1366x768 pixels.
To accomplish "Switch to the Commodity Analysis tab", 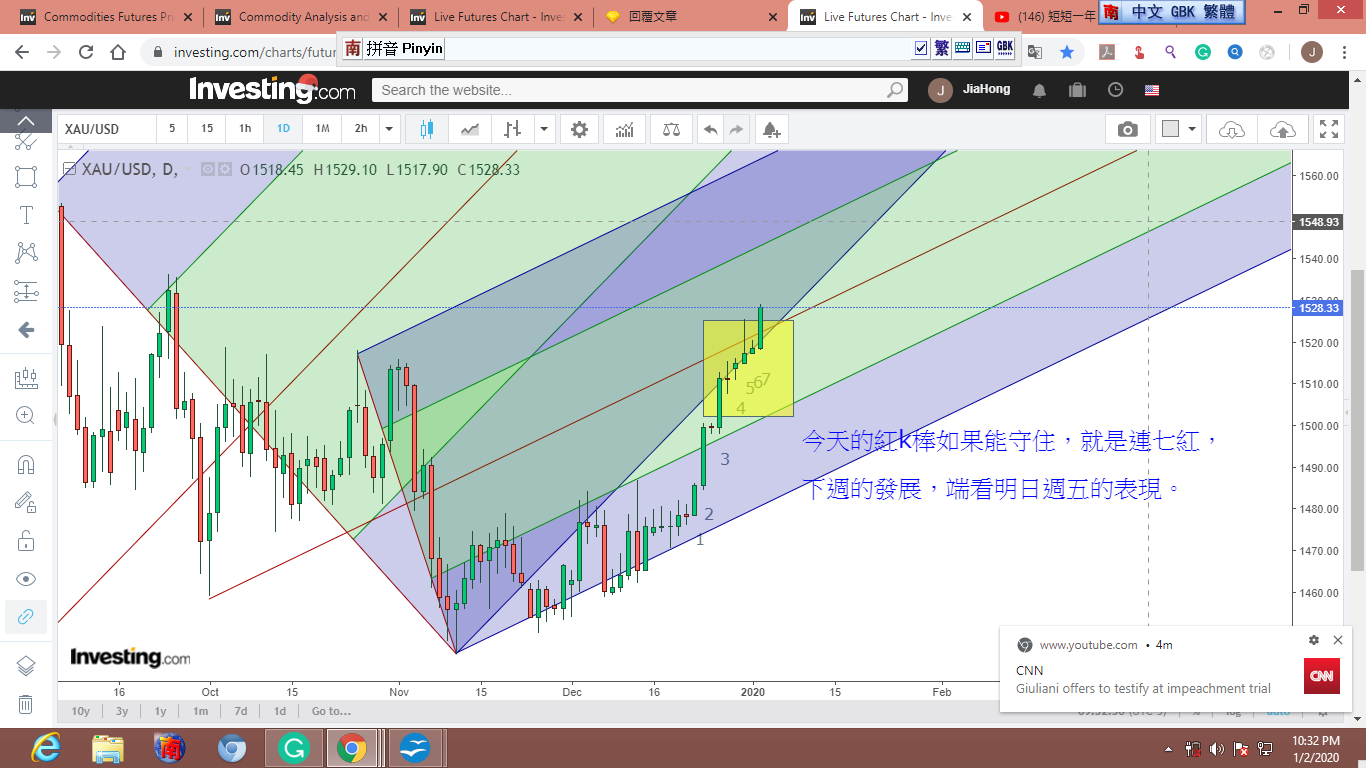I will click(302, 17).
